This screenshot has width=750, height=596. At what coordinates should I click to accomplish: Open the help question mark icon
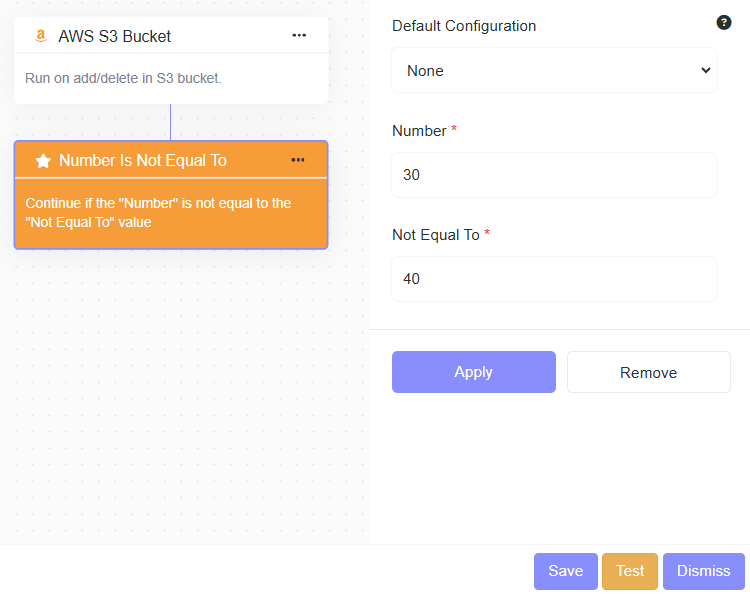(x=724, y=22)
